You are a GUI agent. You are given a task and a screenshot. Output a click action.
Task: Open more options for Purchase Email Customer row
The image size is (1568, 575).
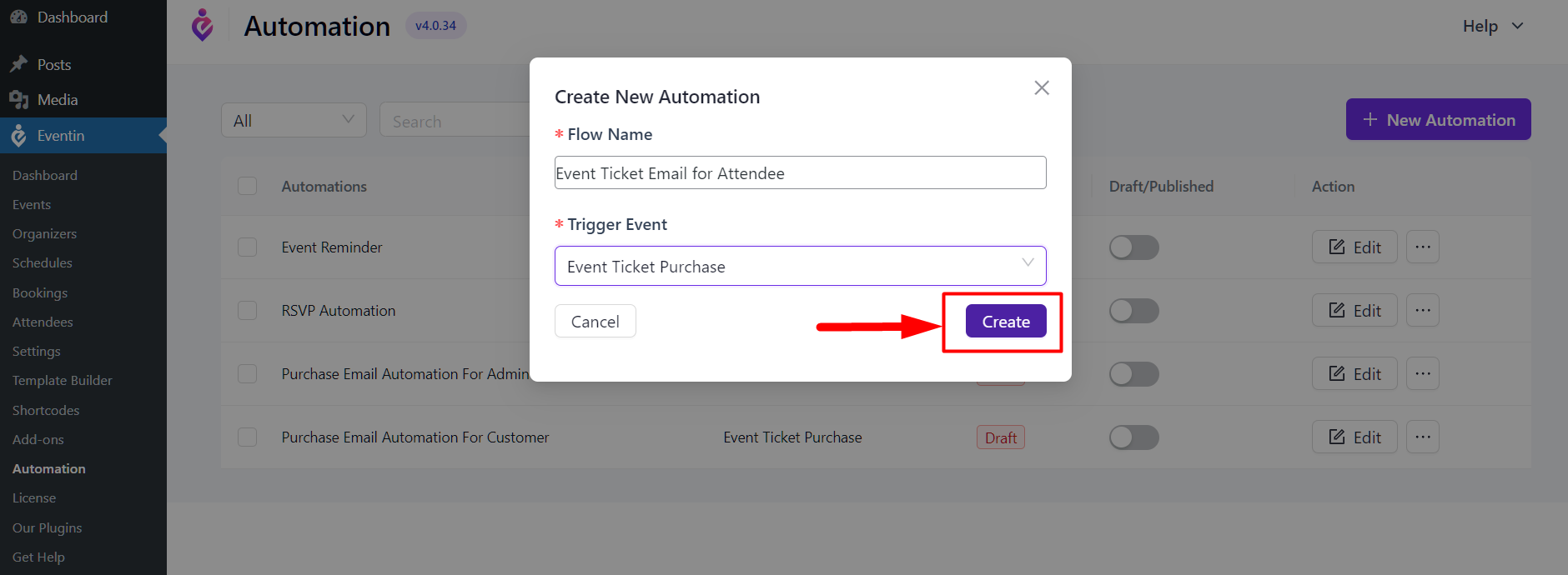tap(1423, 437)
